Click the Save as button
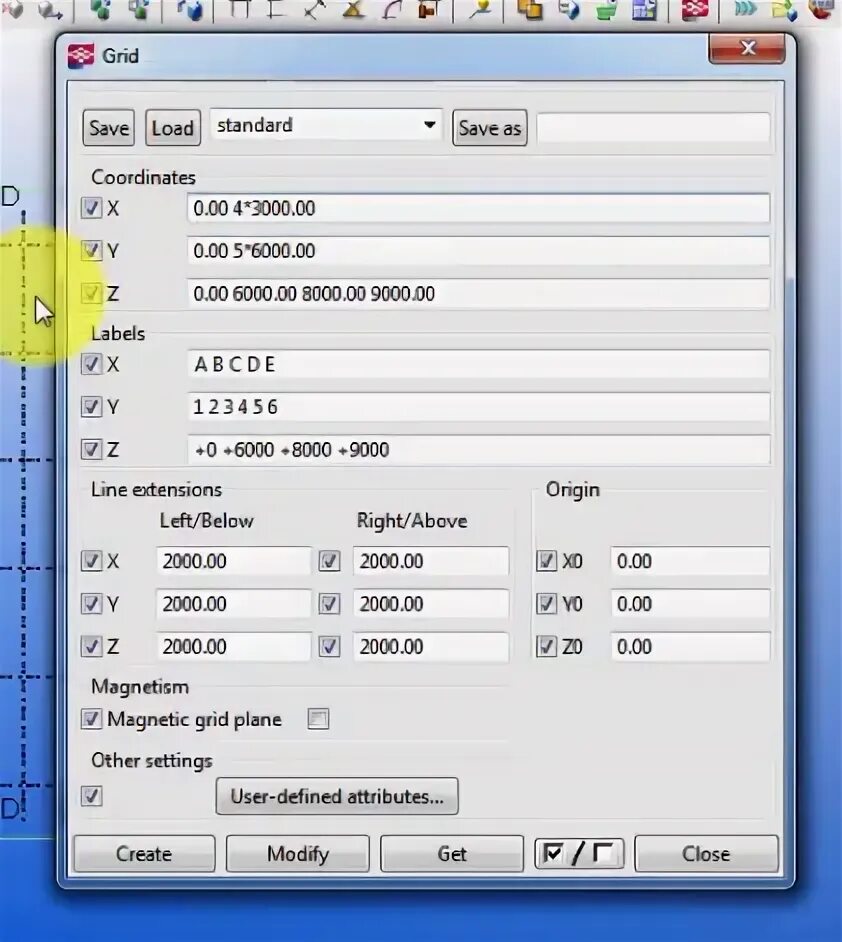The height and width of the screenshot is (942, 842). click(x=489, y=127)
